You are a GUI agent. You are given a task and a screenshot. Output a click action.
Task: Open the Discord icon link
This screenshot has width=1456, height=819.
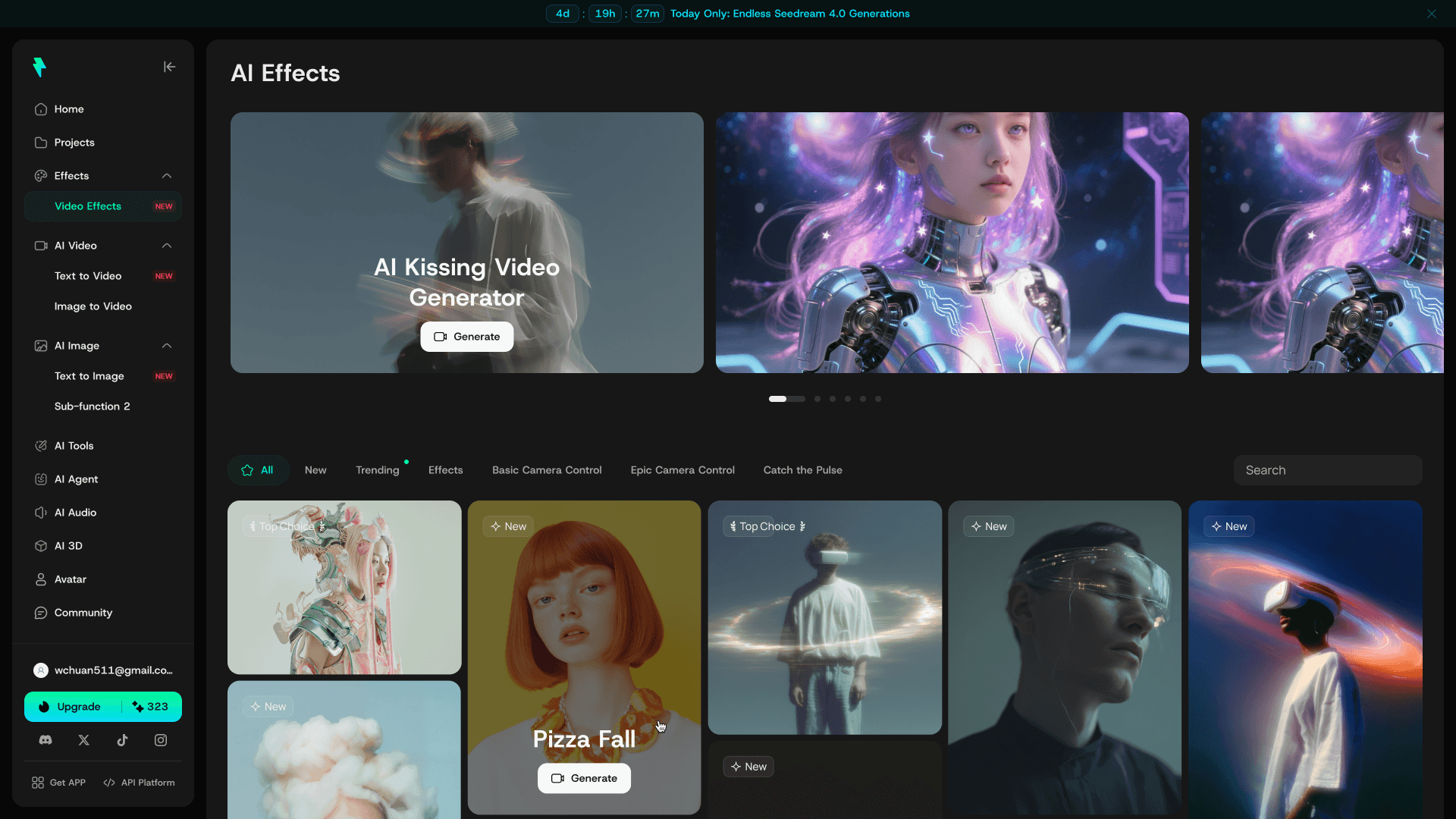coord(45,740)
